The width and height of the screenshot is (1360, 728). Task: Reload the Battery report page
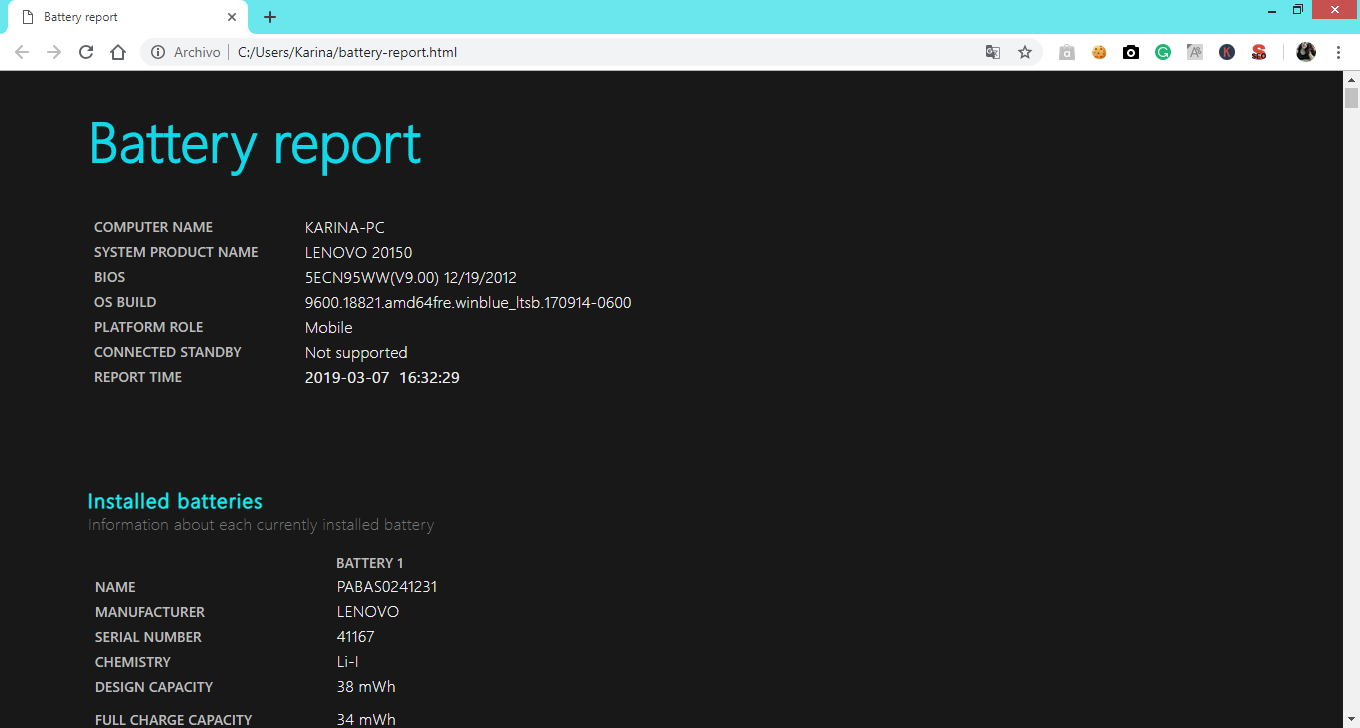[x=86, y=52]
